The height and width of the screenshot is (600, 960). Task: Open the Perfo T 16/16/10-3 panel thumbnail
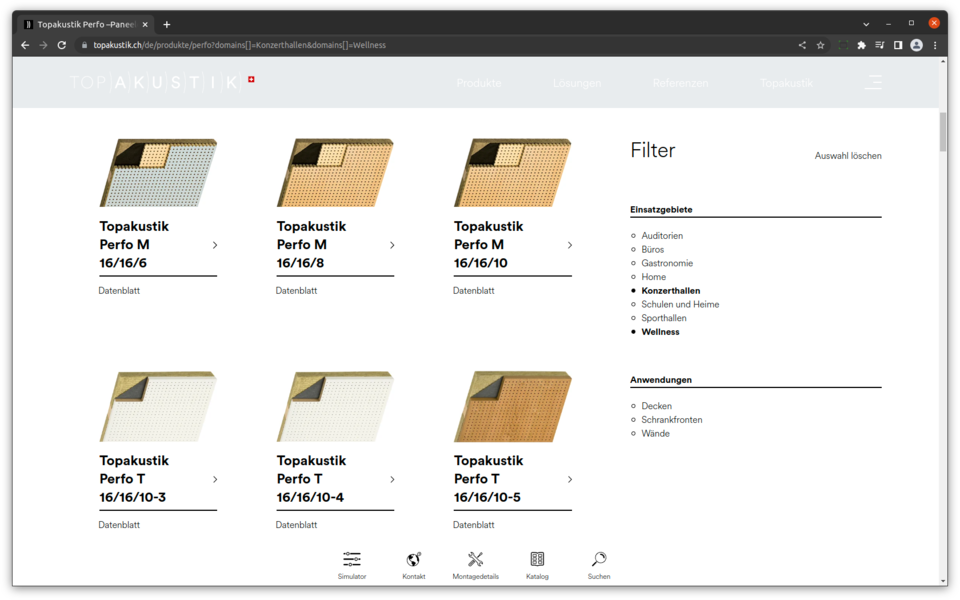point(158,407)
